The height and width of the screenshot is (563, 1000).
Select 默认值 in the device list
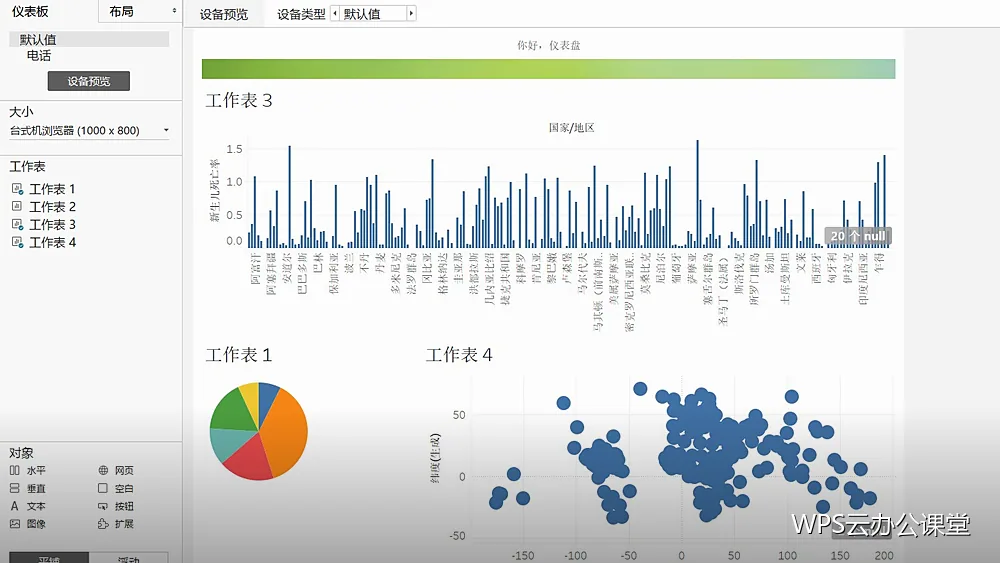pyautogui.click(x=89, y=40)
